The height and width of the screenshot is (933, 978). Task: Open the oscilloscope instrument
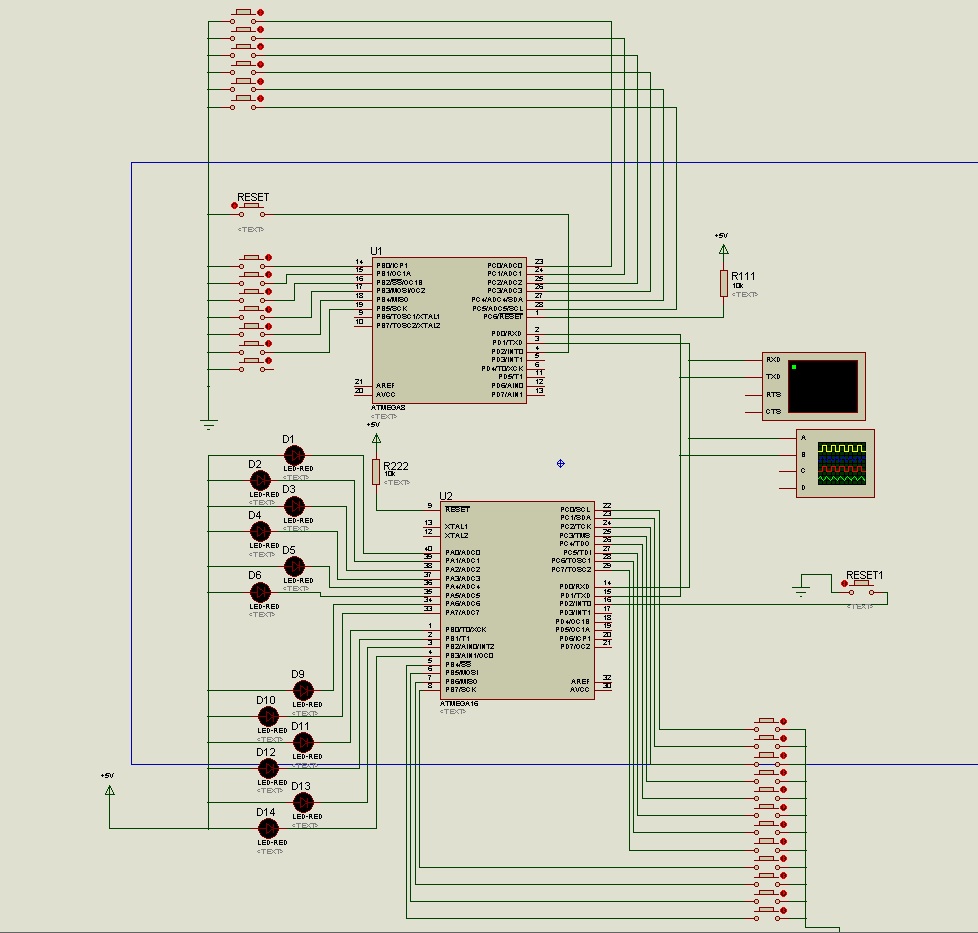844,463
